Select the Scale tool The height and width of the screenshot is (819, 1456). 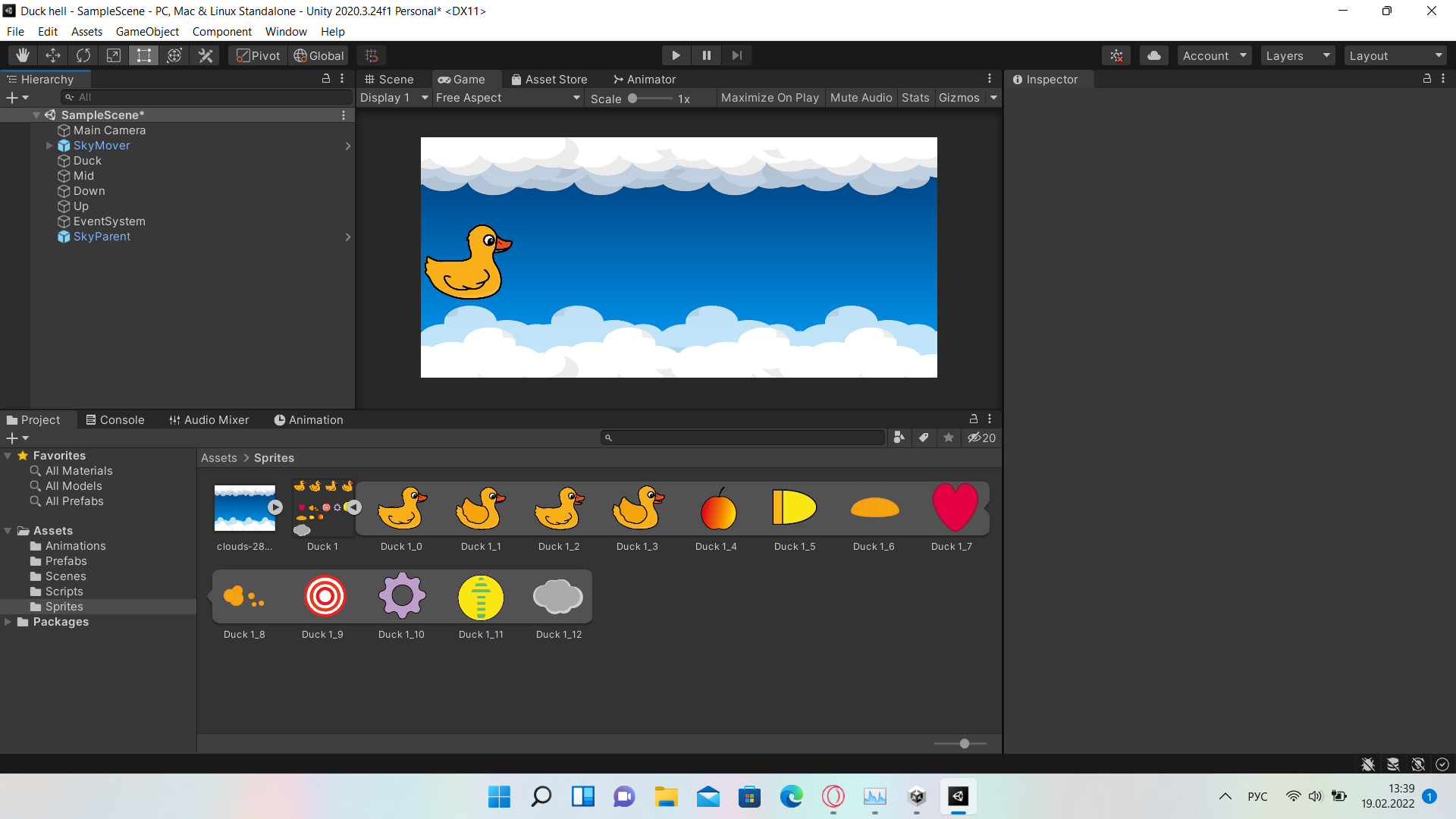tap(114, 55)
